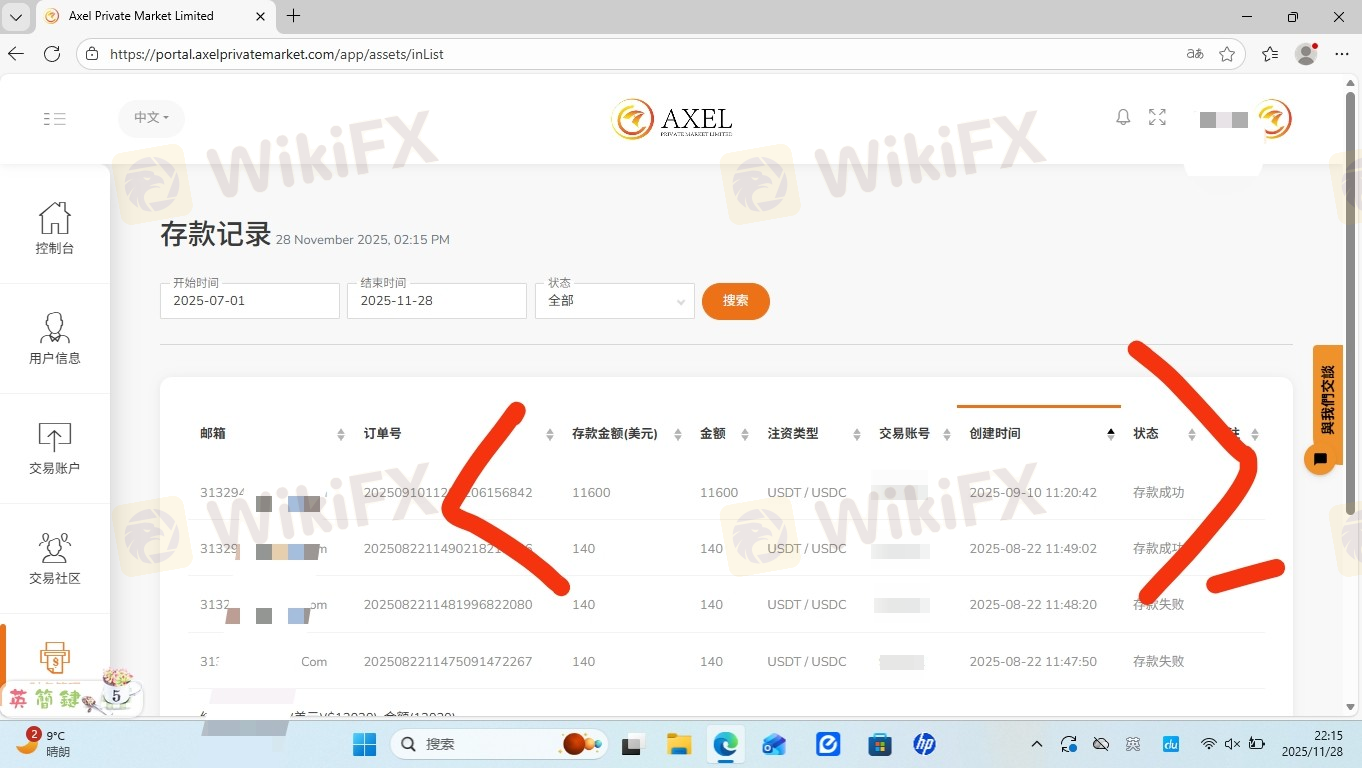The height and width of the screenshot is (768, 1362).
Task: Click order number 202508221481996822080
Action: (448, 605)
